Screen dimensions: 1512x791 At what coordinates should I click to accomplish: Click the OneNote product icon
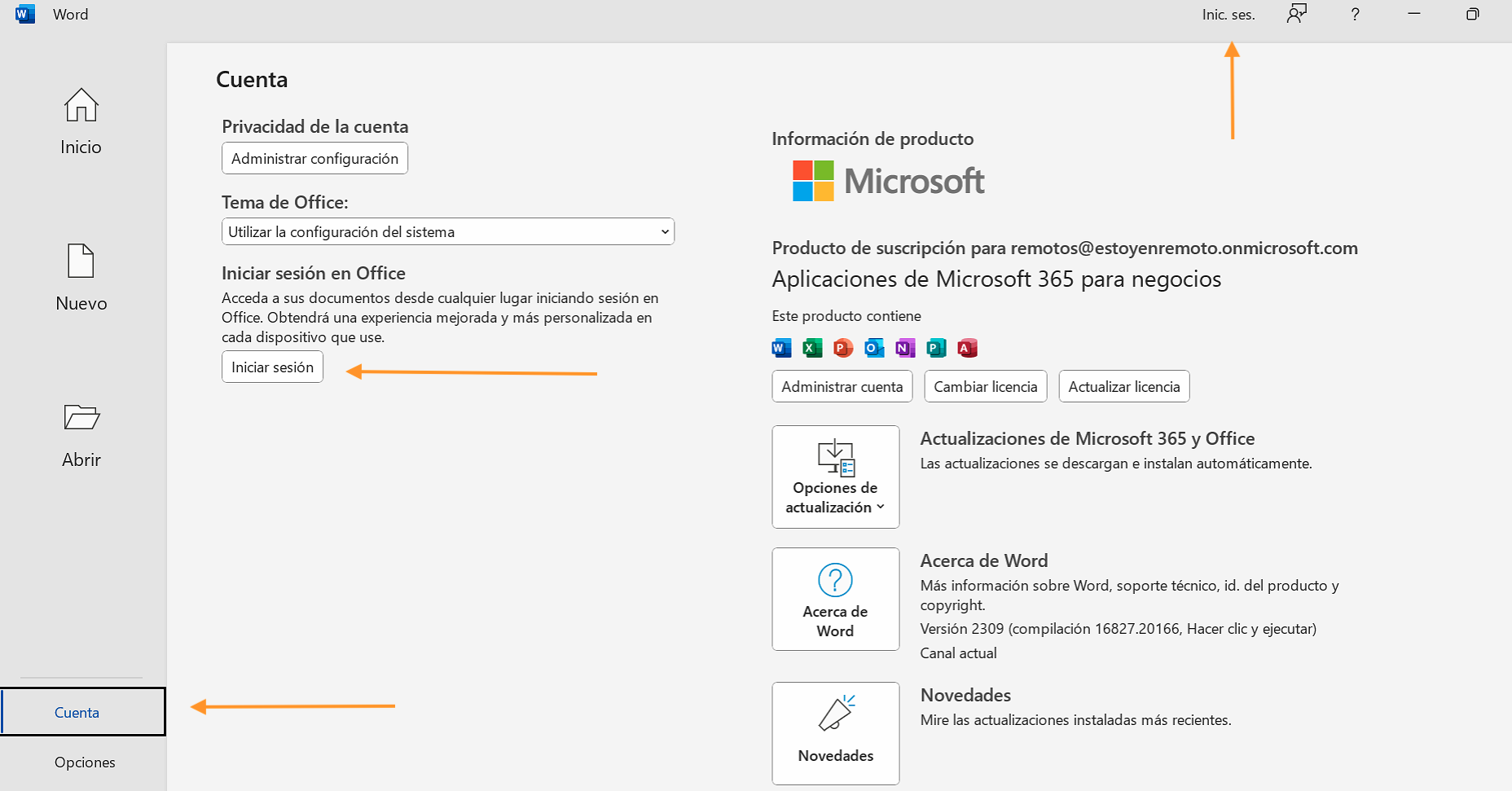point(905,348)
